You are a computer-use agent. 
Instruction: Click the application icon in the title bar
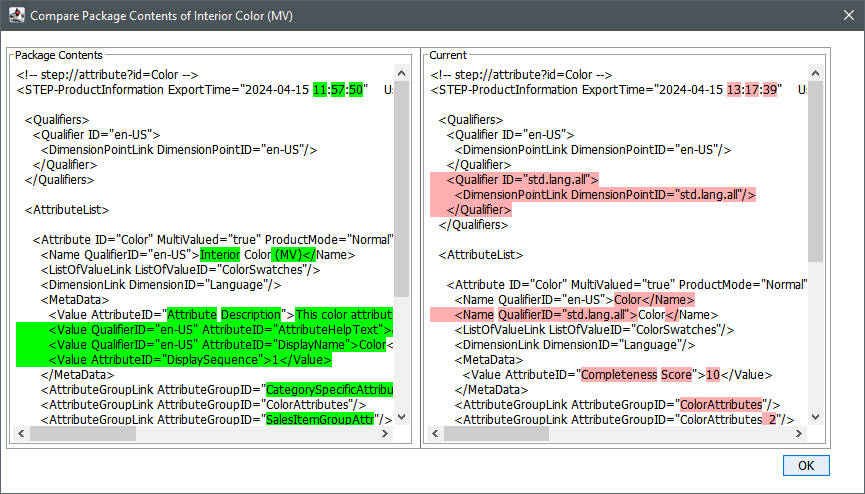tap(15, 17)
